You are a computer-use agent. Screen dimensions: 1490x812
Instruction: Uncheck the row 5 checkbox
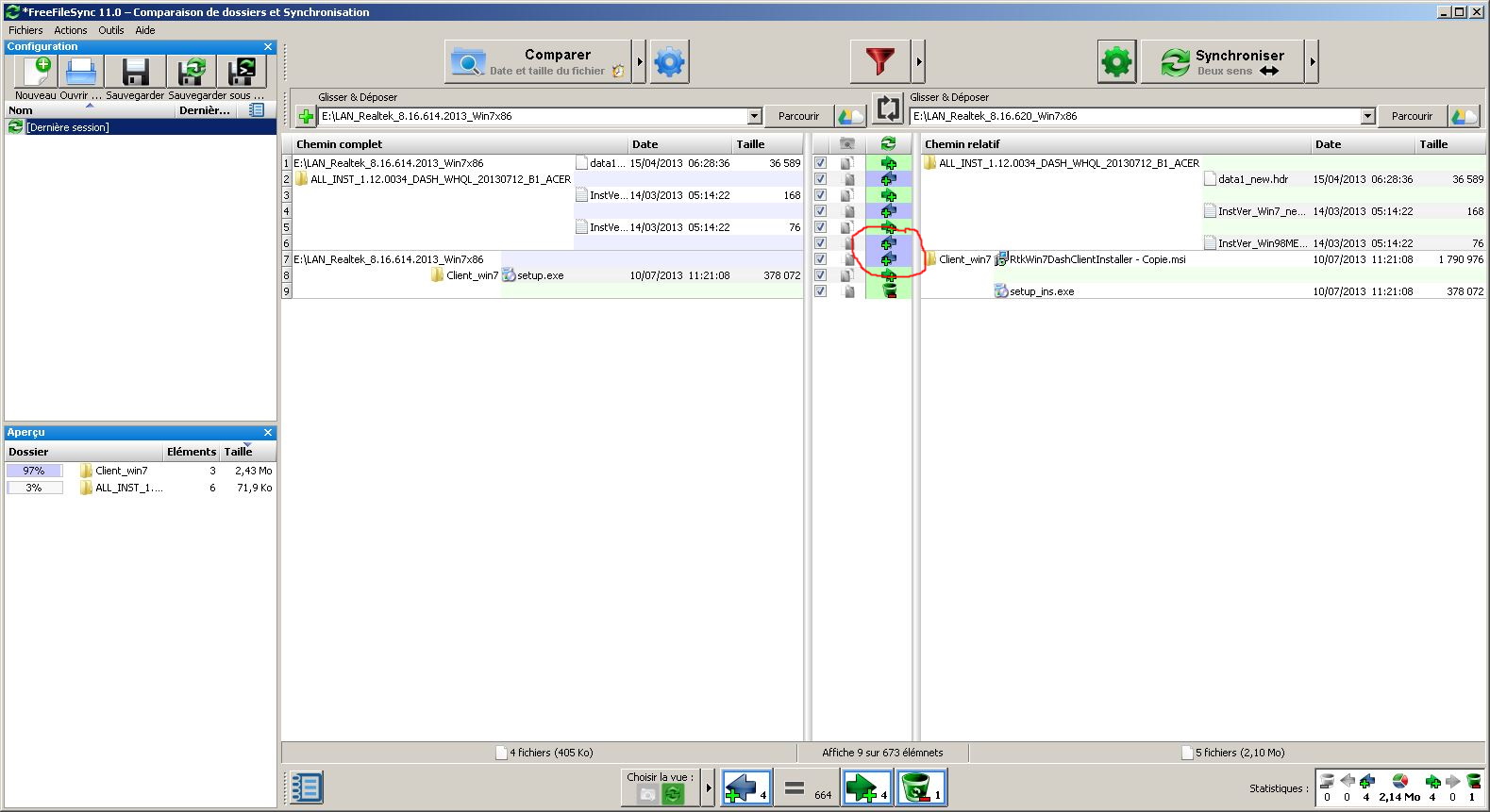pyautogui.click(x=820, y=227)
